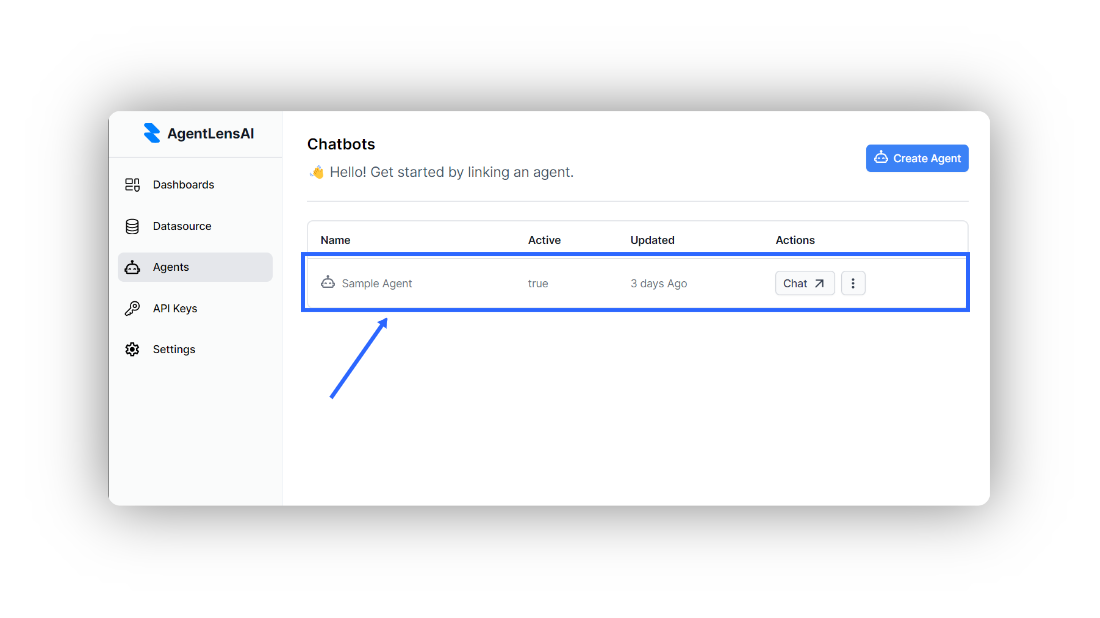The height and width of the screenshot is (618, 1100).
Task: Click the arrow icon in Chat button
Action: [x=819, y=283]
